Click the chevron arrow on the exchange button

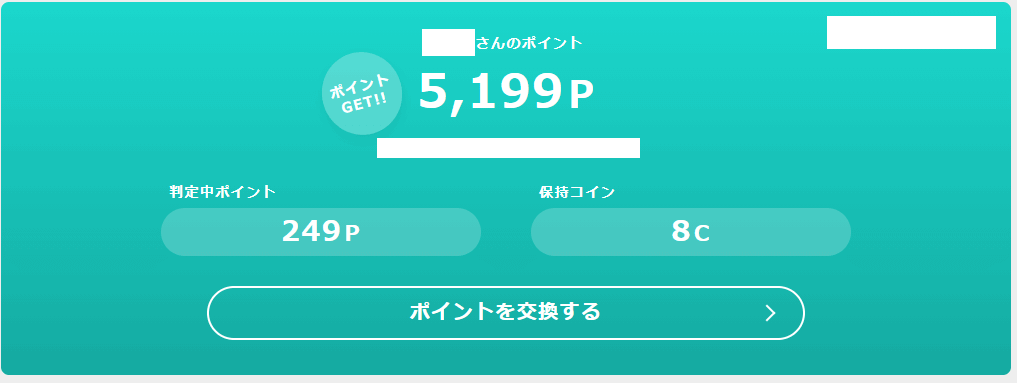pos(770,314)
